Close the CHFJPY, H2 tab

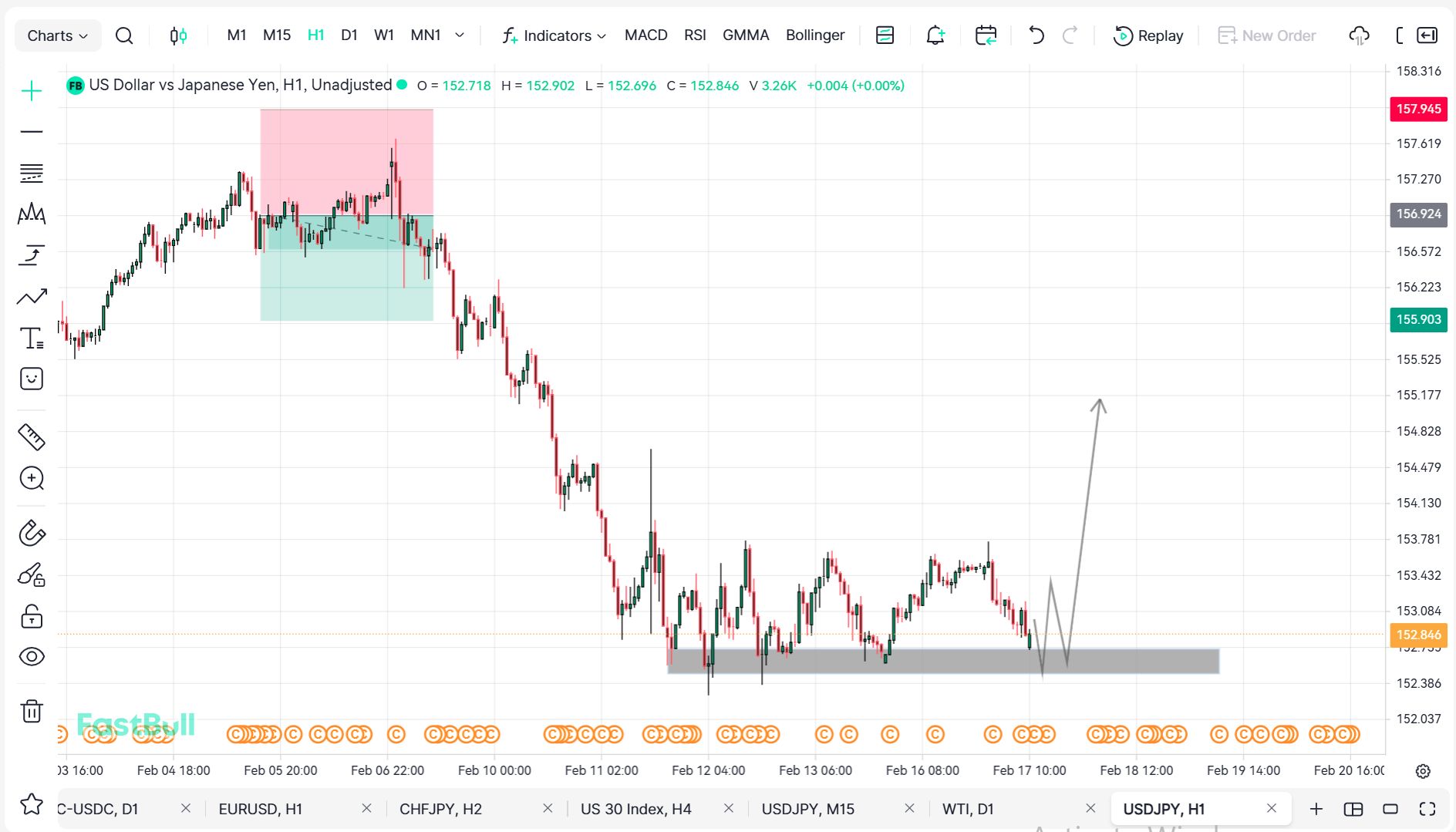tap(548, 808)
